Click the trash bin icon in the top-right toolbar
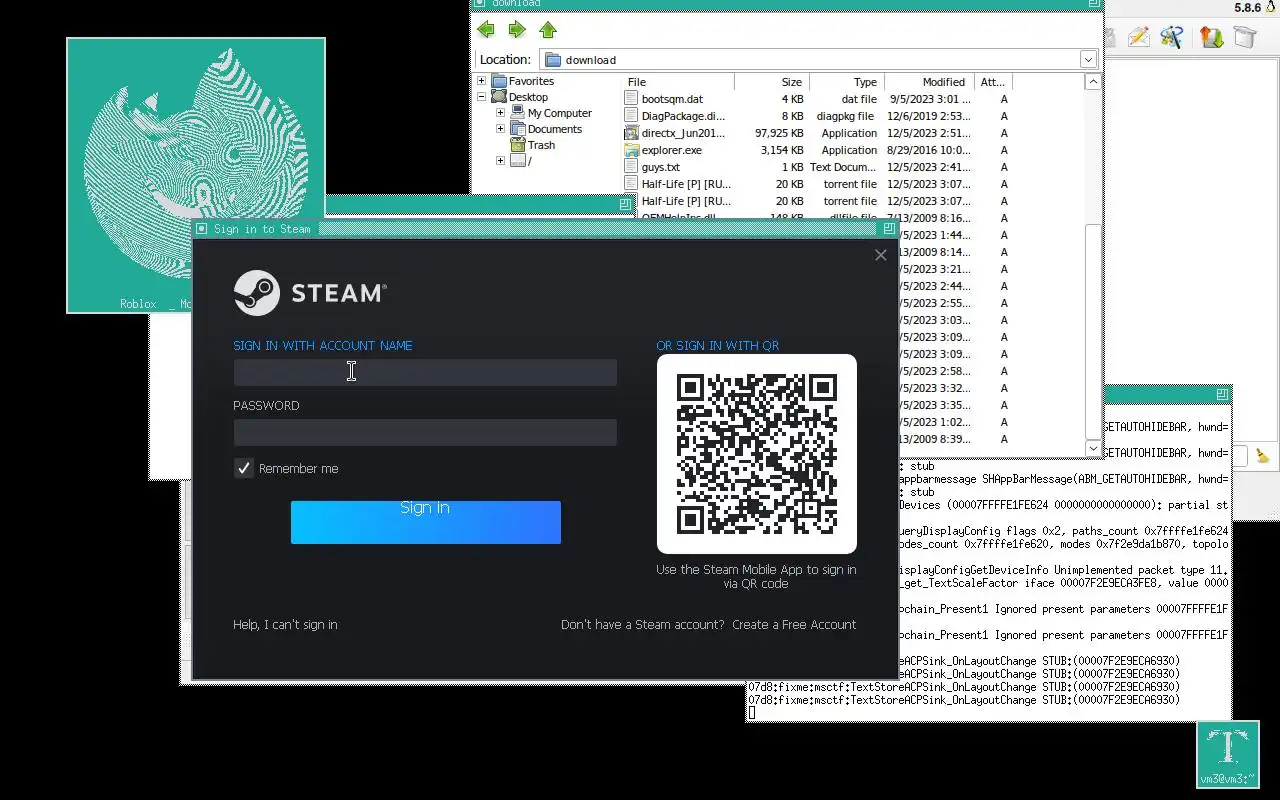The width and height of the screenshot is (1280, 800). tap(1244, 38)
